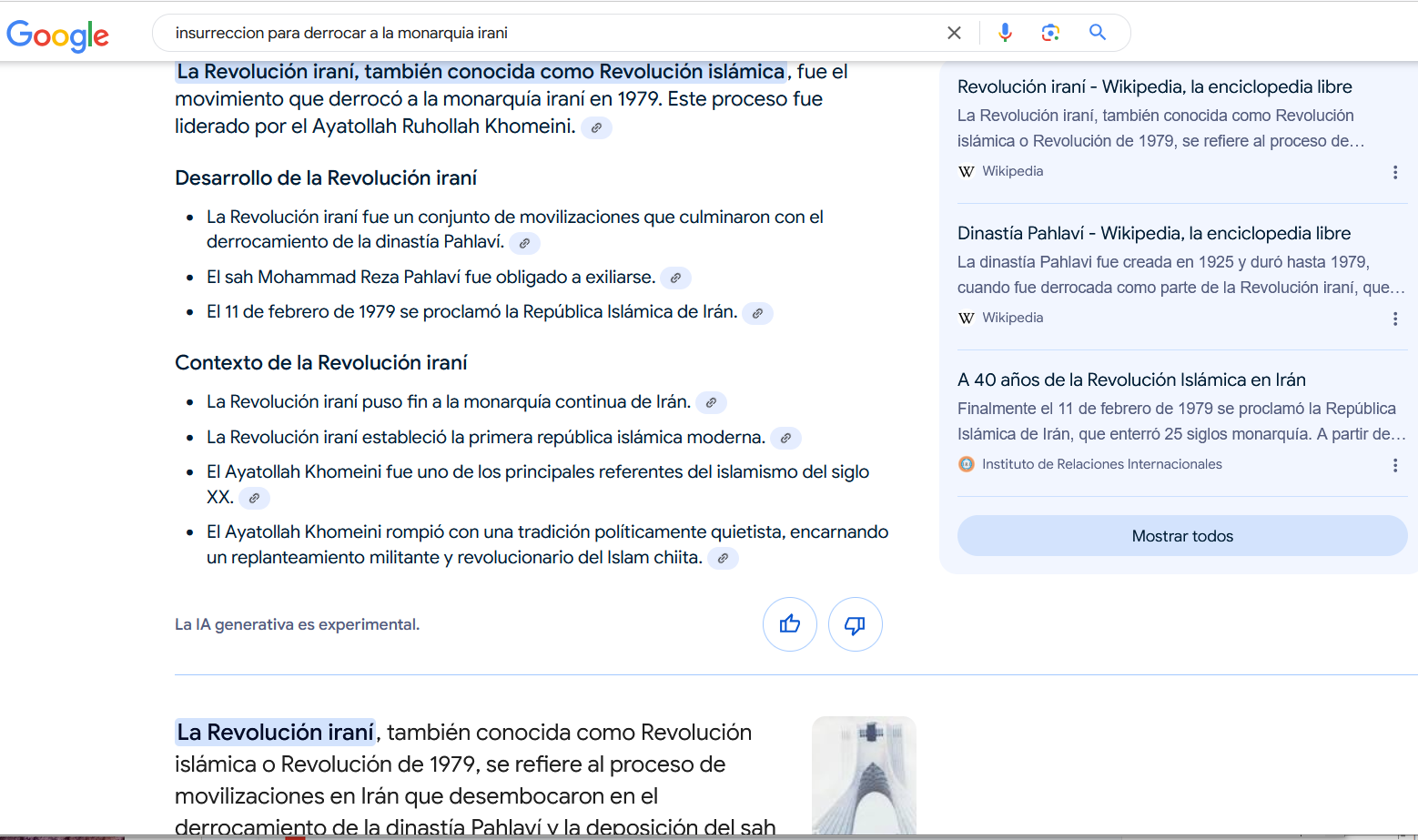Open 'Dinastía Pahlaví - Wikipedia, la enciclopedia libre' result

(1153, 233)
